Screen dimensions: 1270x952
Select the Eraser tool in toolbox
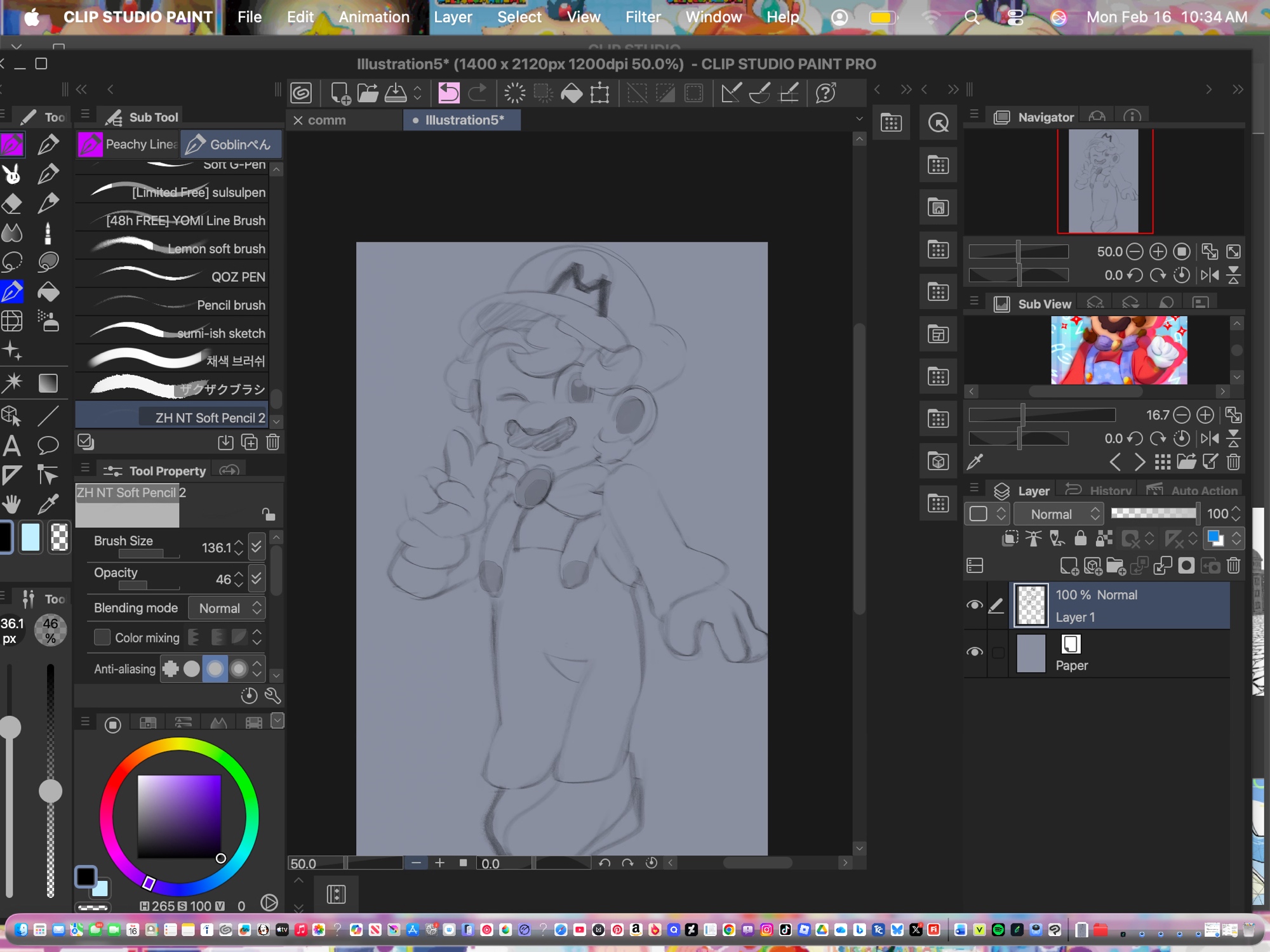click(12, 204)
